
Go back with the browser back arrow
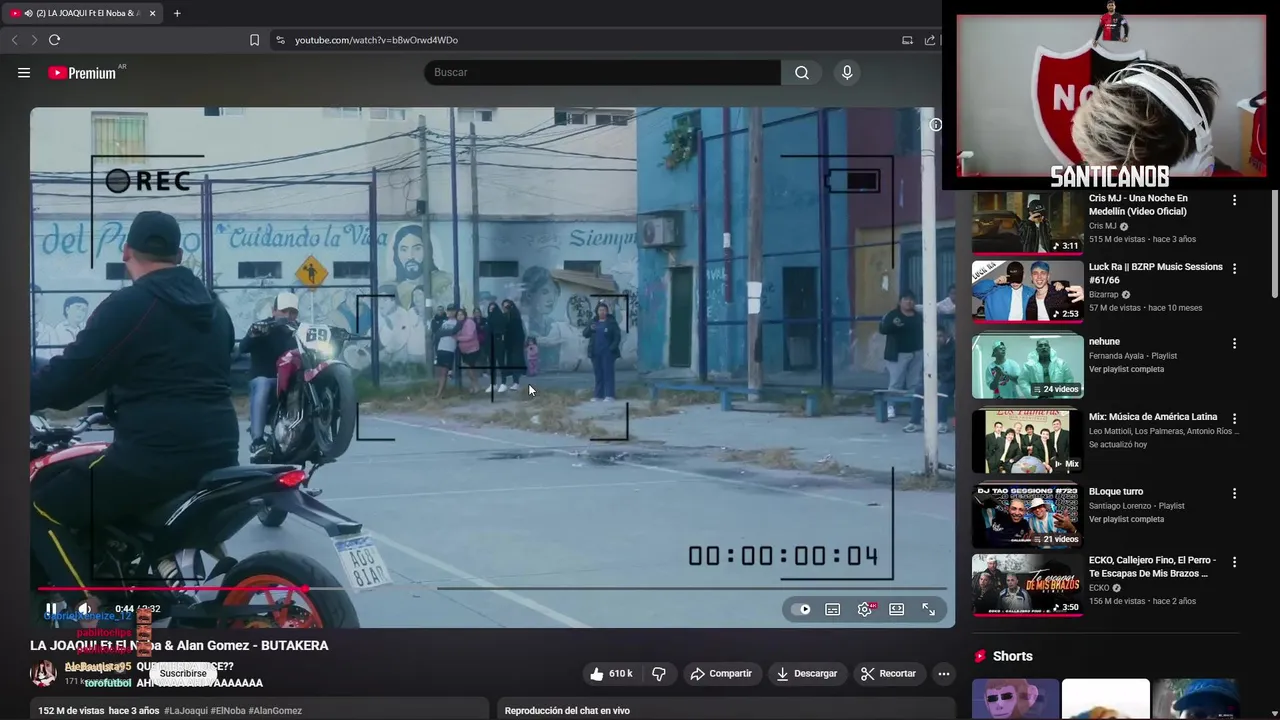pos(14,40)
